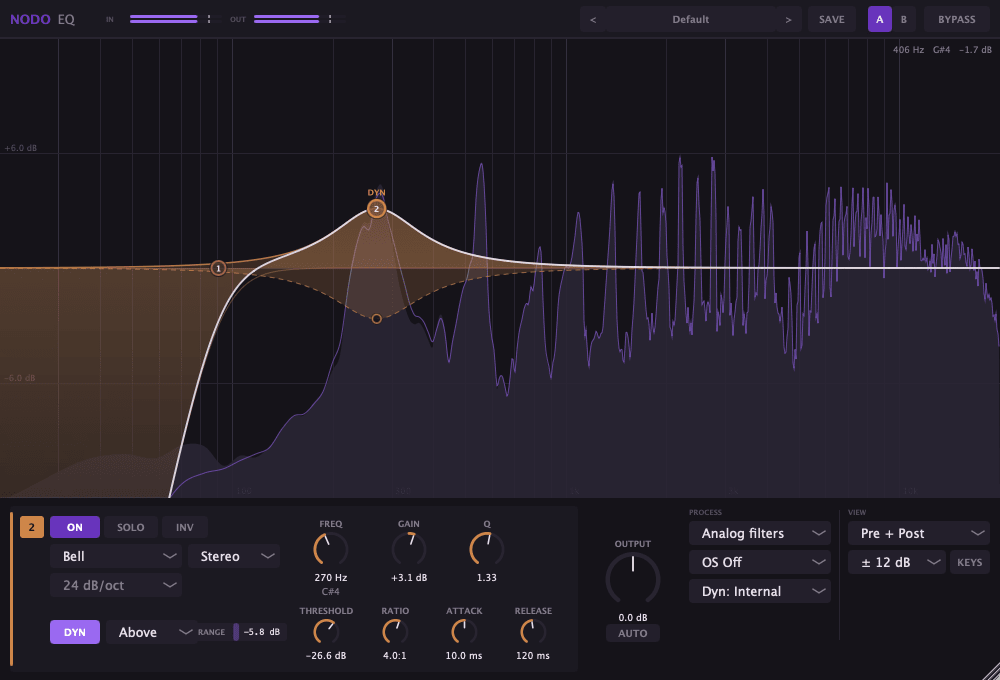Screen dimensions: 1000x680
Task: Select EQ band node 2 on graph
Action: [x=376, y=209]
